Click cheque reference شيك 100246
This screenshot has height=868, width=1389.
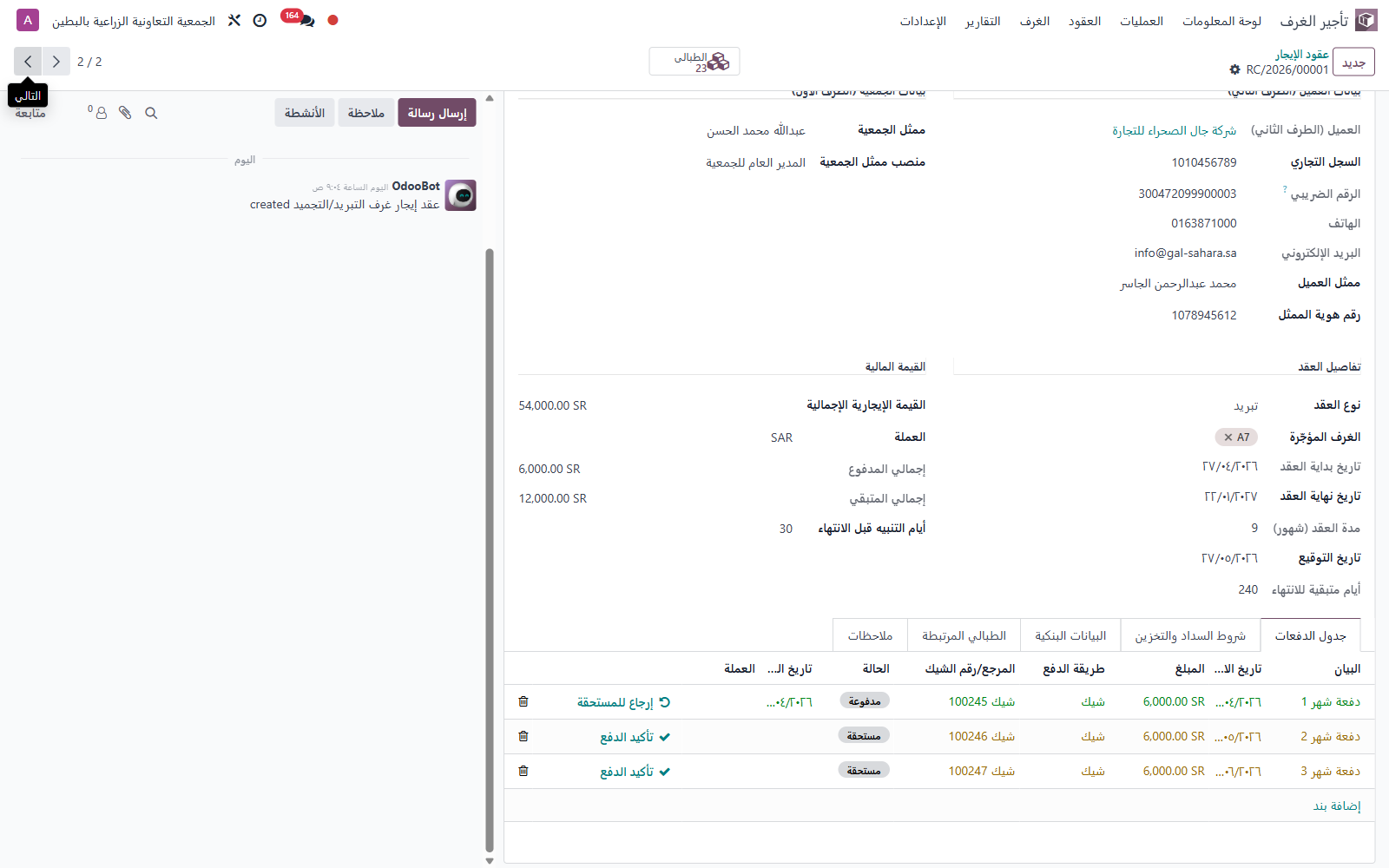point(981,736)
